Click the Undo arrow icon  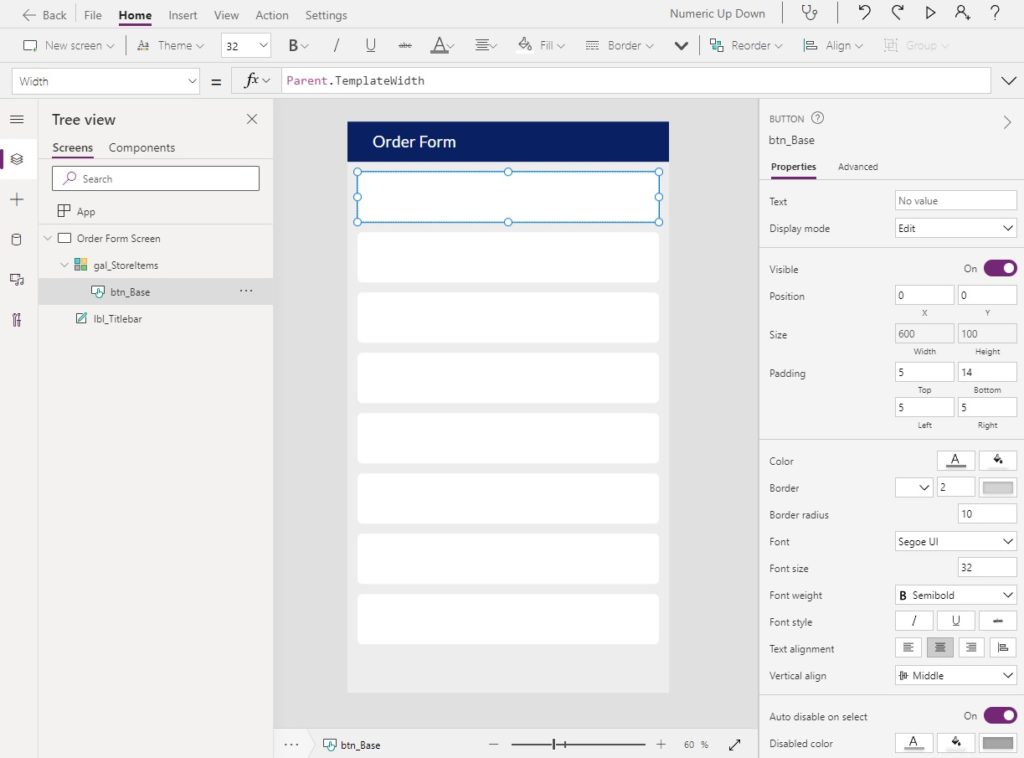[x=864, y=12]
